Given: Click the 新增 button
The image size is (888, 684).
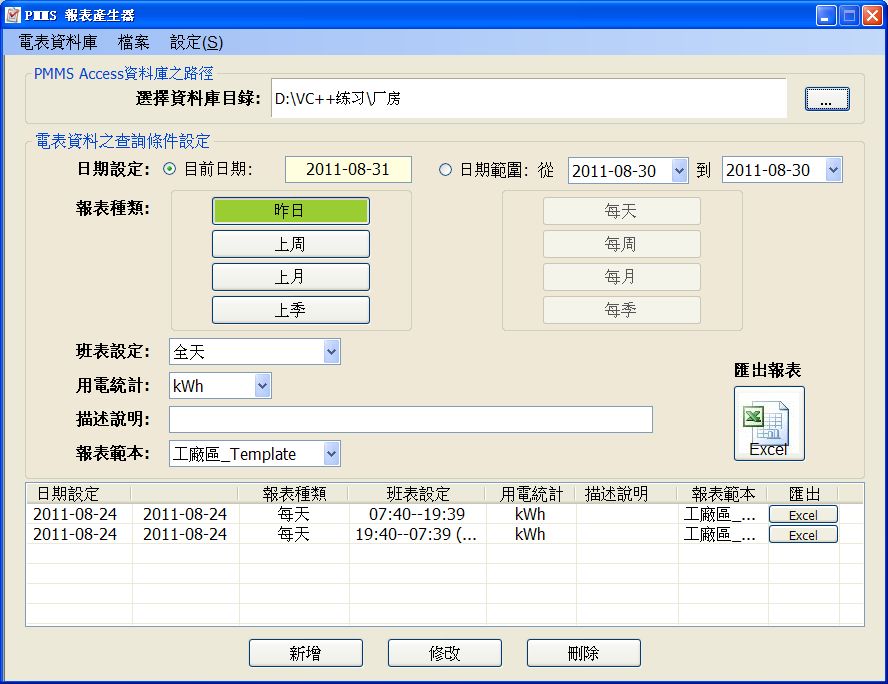Looking at the screenshot, I should [x=306, y=653].
